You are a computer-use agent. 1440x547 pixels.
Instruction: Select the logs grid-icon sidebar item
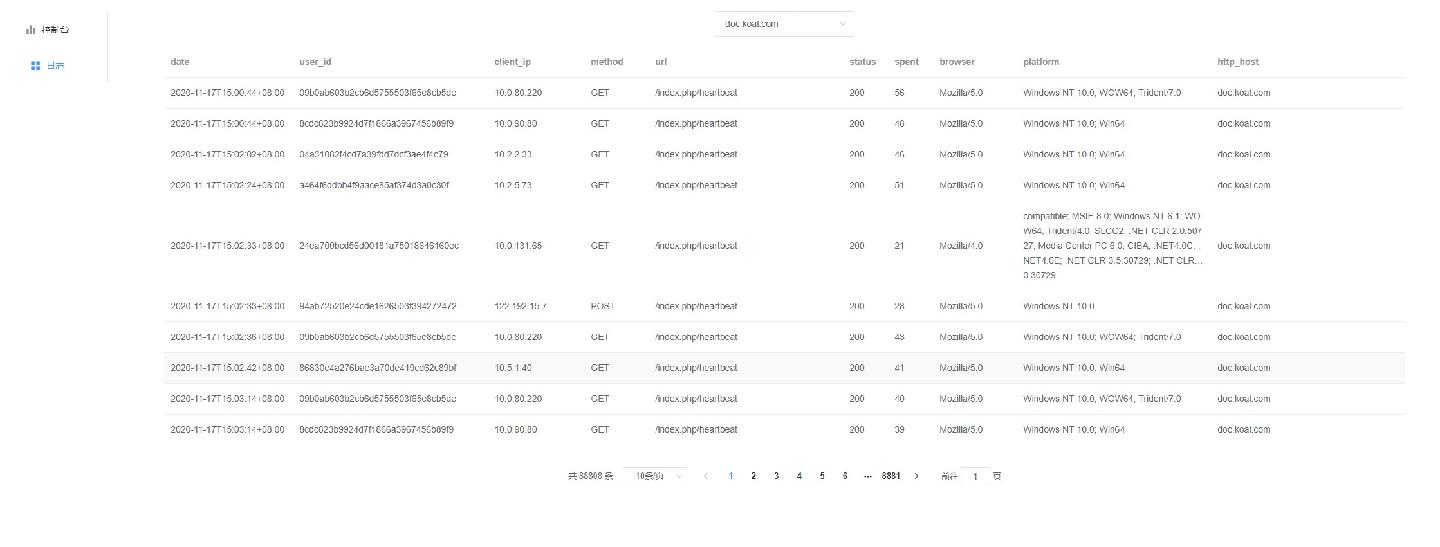click(x=48, y=66)
